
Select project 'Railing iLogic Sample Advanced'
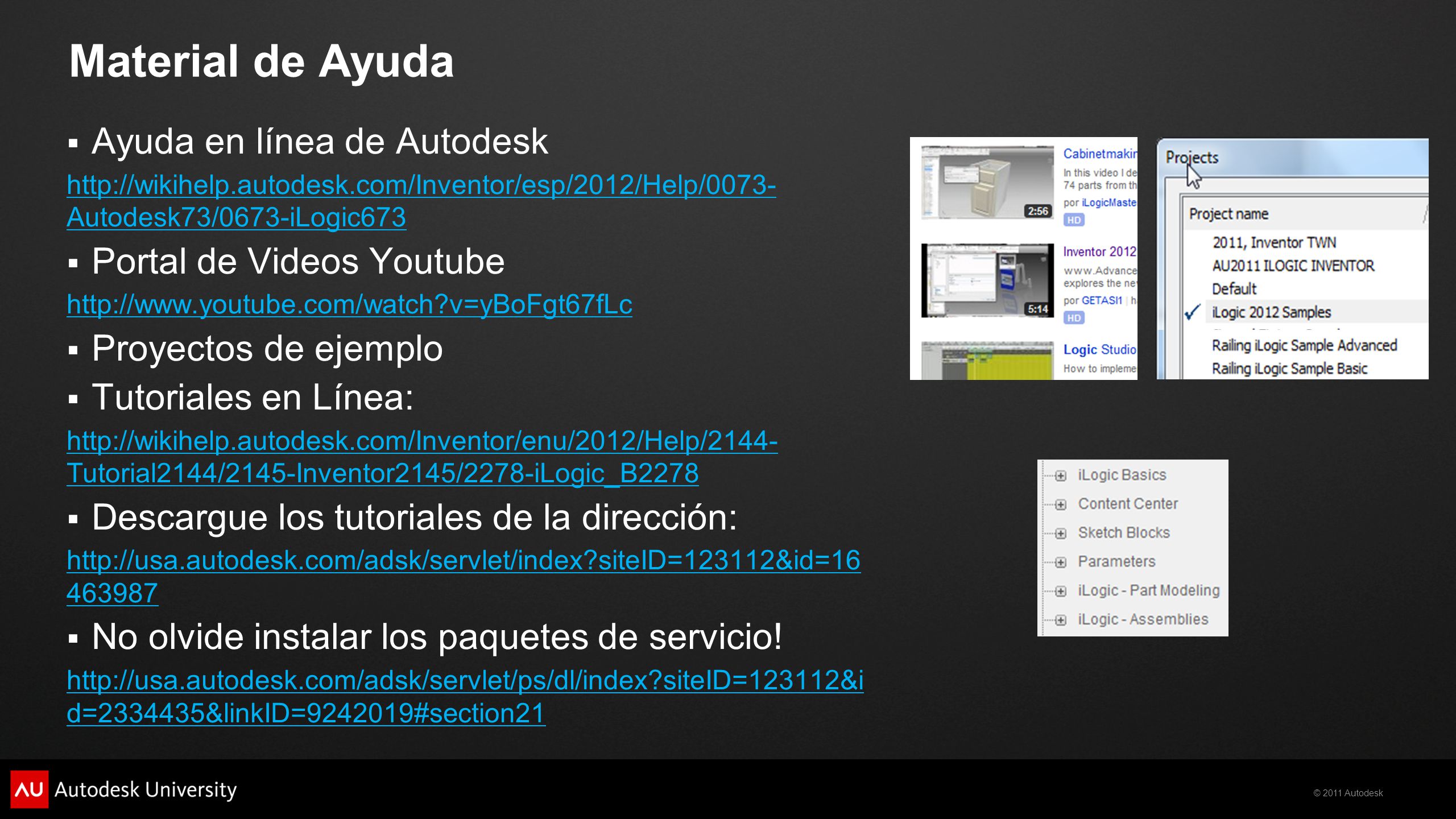click(x=1304, y=345)
